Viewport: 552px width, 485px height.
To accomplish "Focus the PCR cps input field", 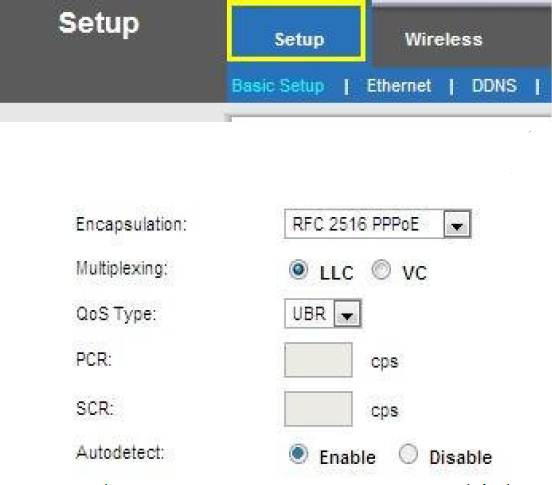I will [x=318, y=360].
